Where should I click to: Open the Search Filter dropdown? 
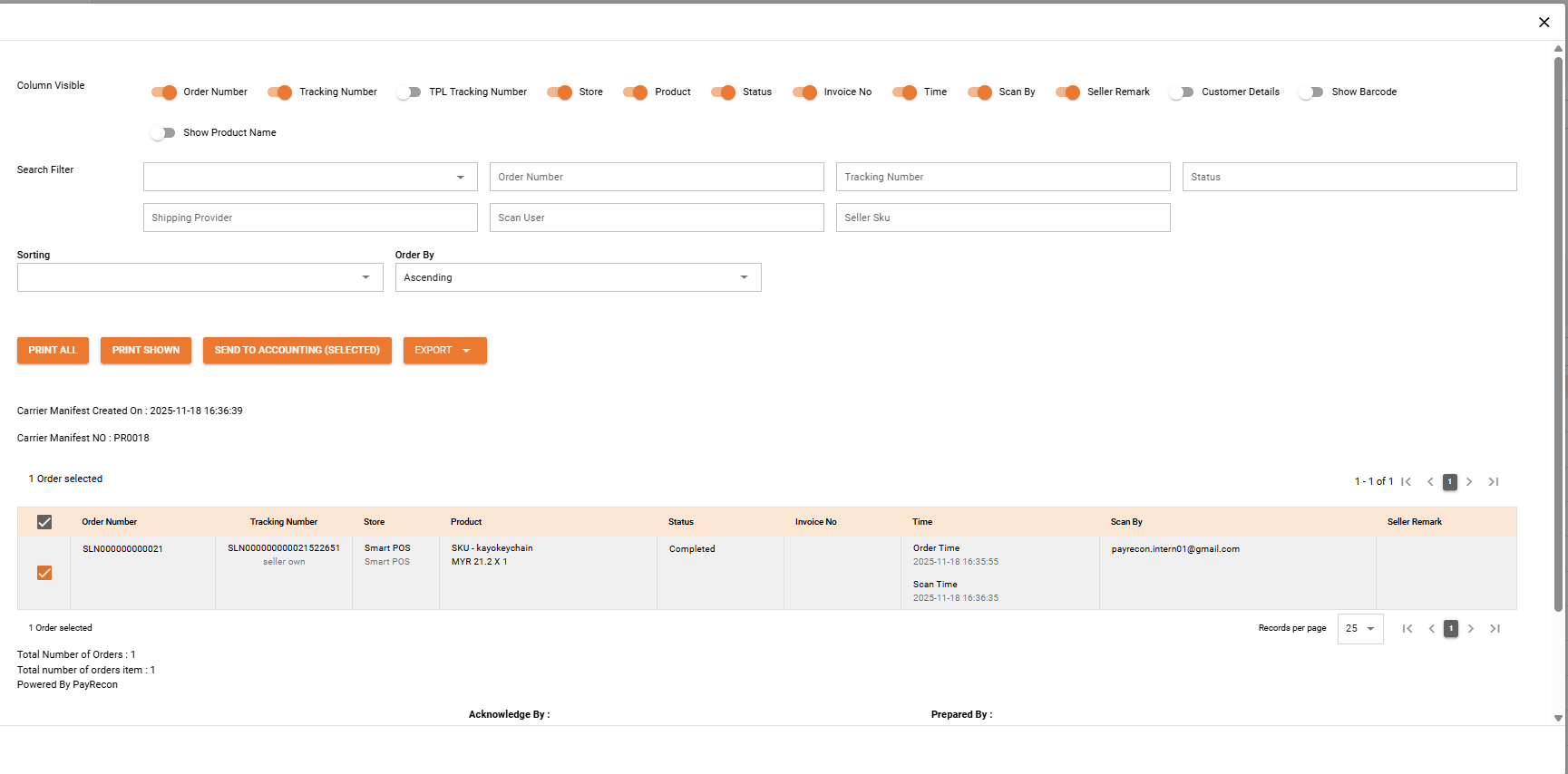[310, 177]
